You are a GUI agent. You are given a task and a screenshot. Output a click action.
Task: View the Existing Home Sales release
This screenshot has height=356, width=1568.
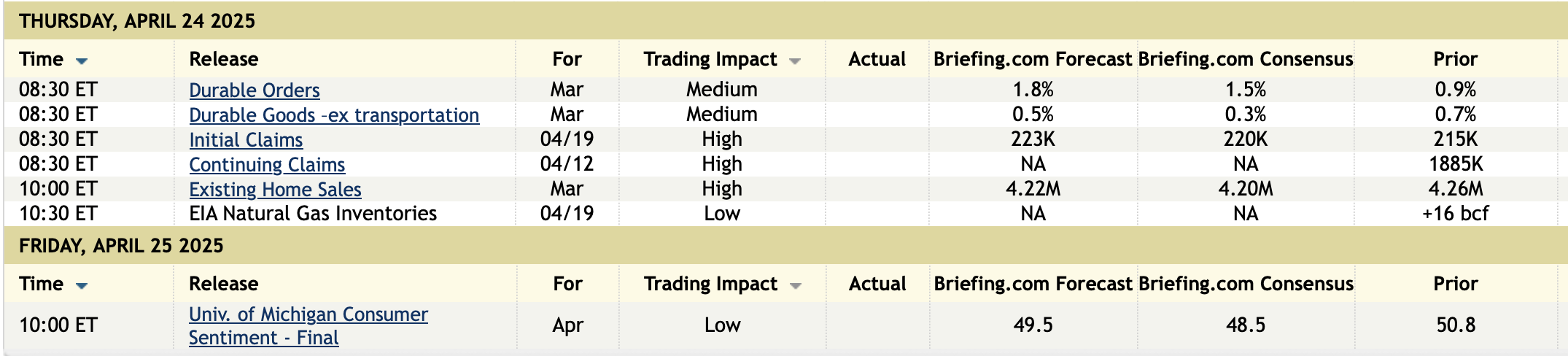275,190
